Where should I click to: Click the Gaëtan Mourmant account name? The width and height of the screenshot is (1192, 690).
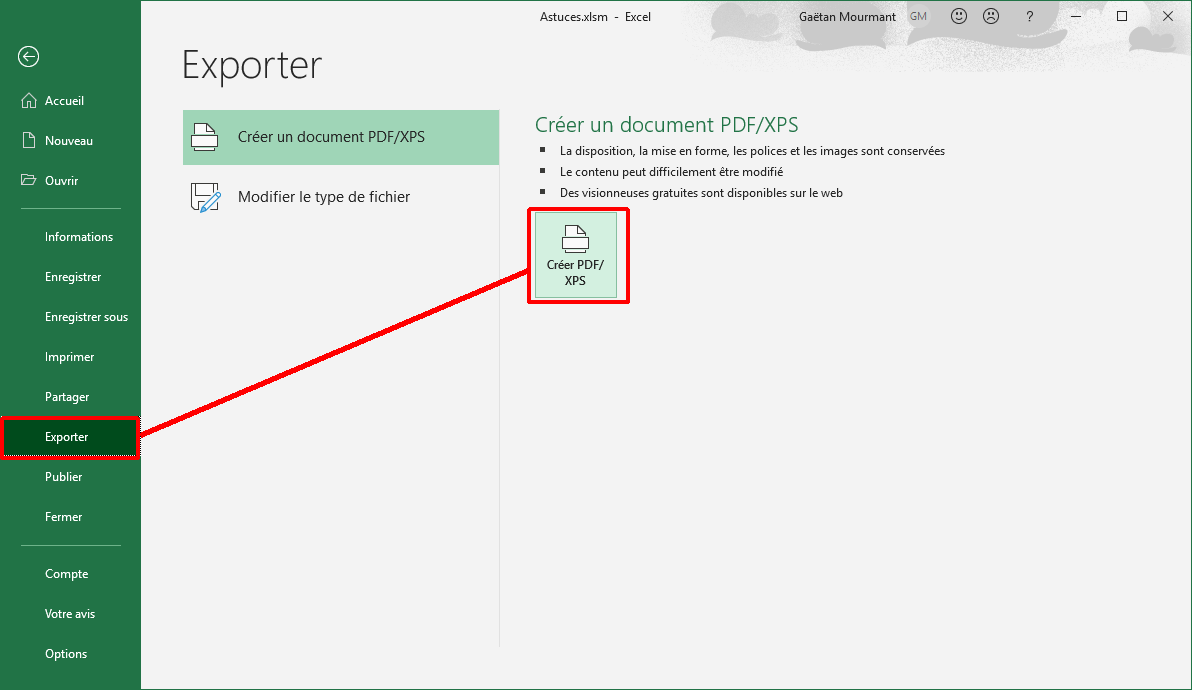(x=848, y=16)
